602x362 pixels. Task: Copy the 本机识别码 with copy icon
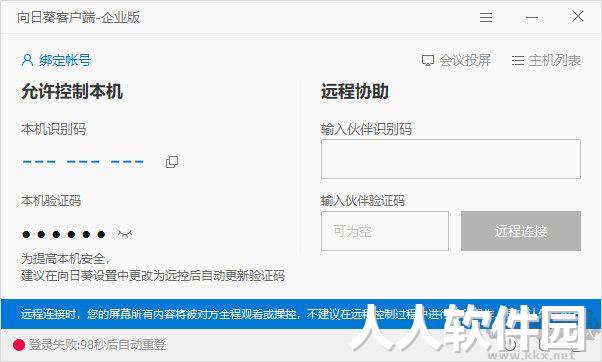pos(172,162)
